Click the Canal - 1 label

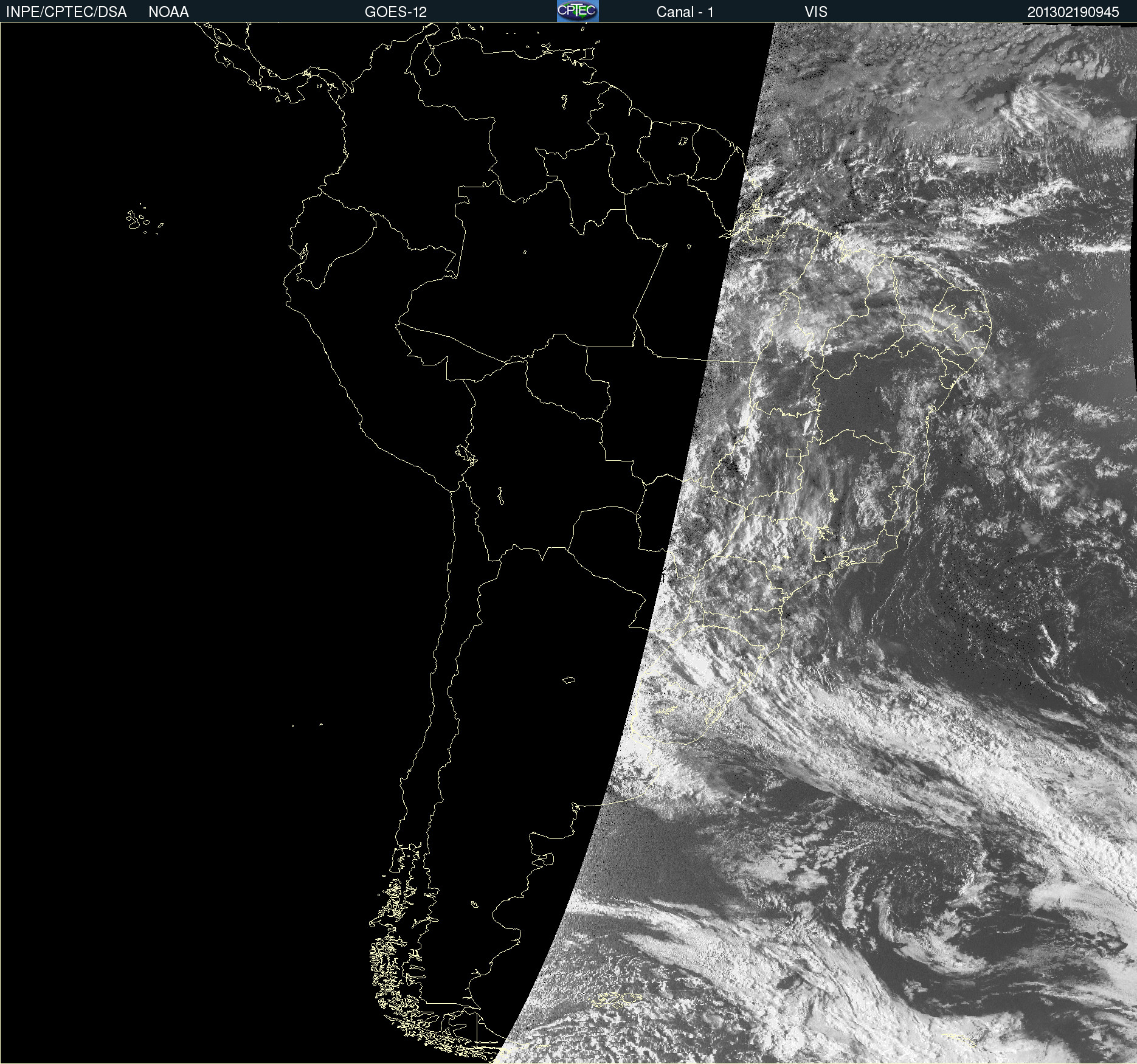[685, 12]
